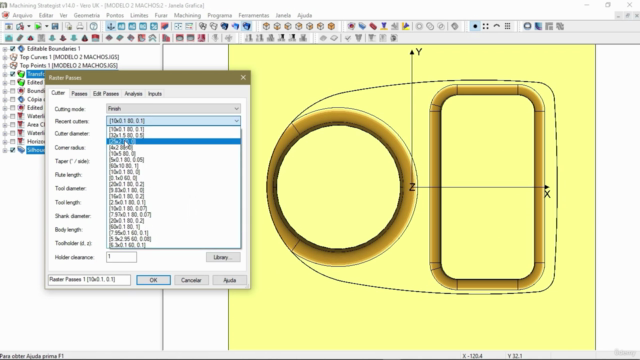Open the Machining menu
This screenshot has height=360, width=640.
(x=187, y=16)
